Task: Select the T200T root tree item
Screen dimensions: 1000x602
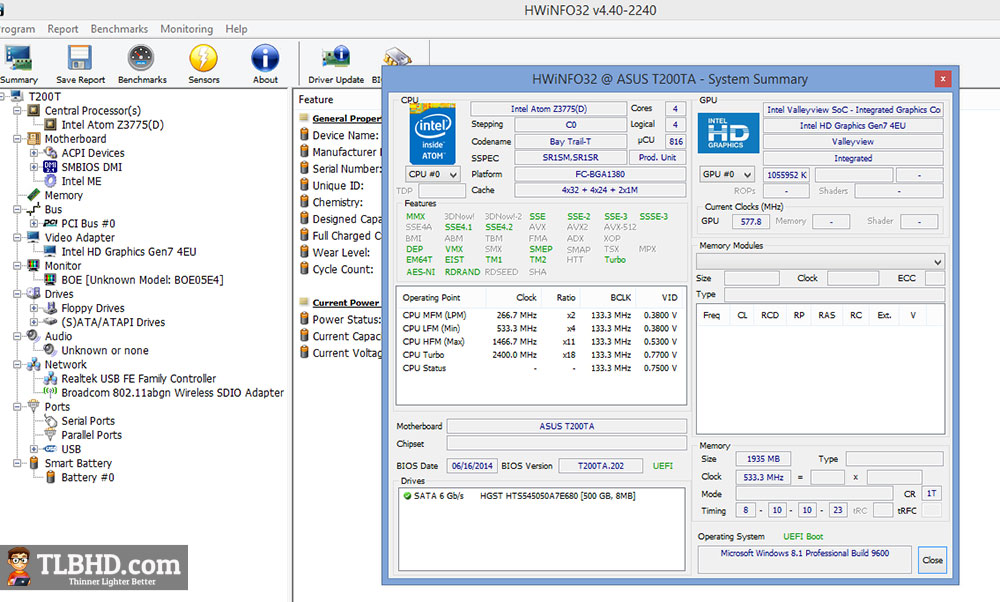Action: [x=45, y=96]
